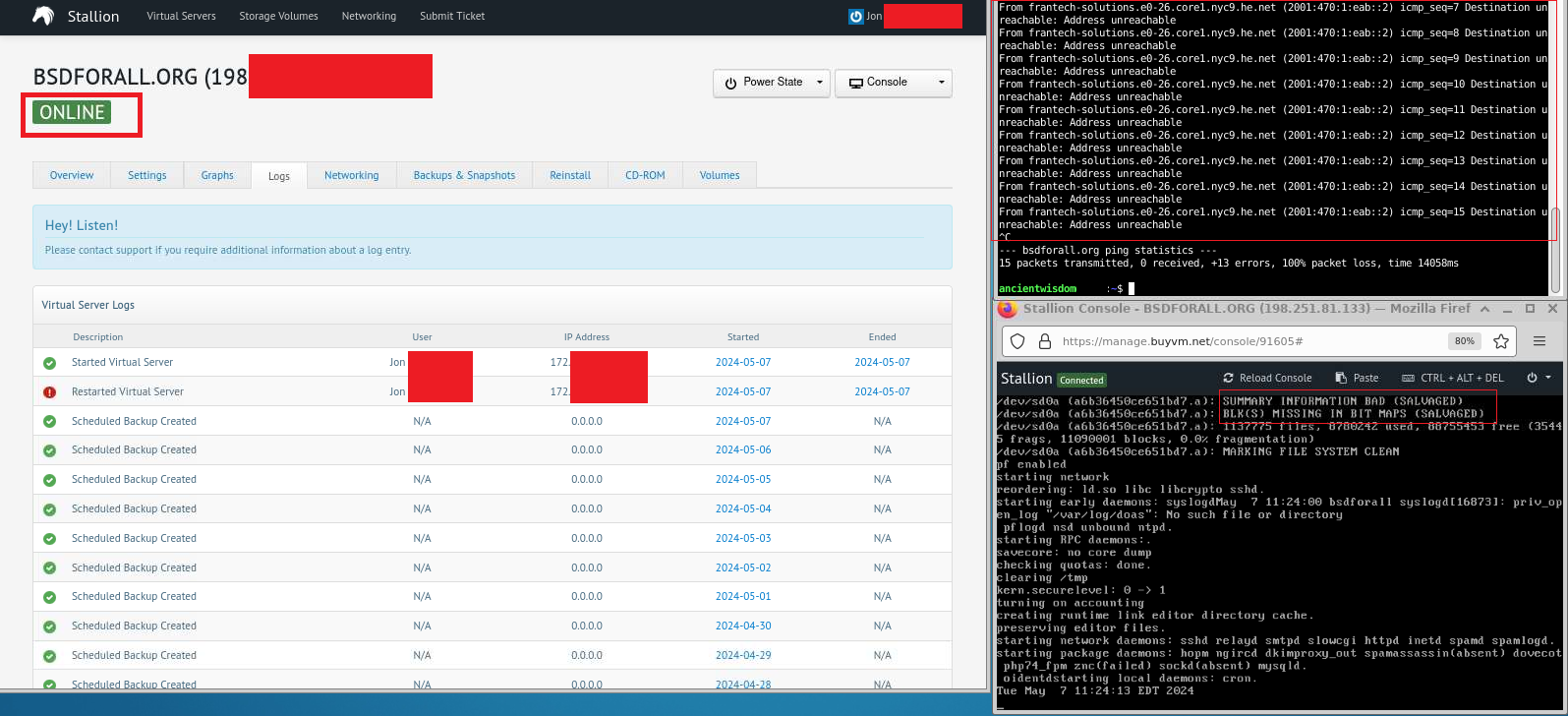Expand the Power State dropdown

tap(772, 83)
